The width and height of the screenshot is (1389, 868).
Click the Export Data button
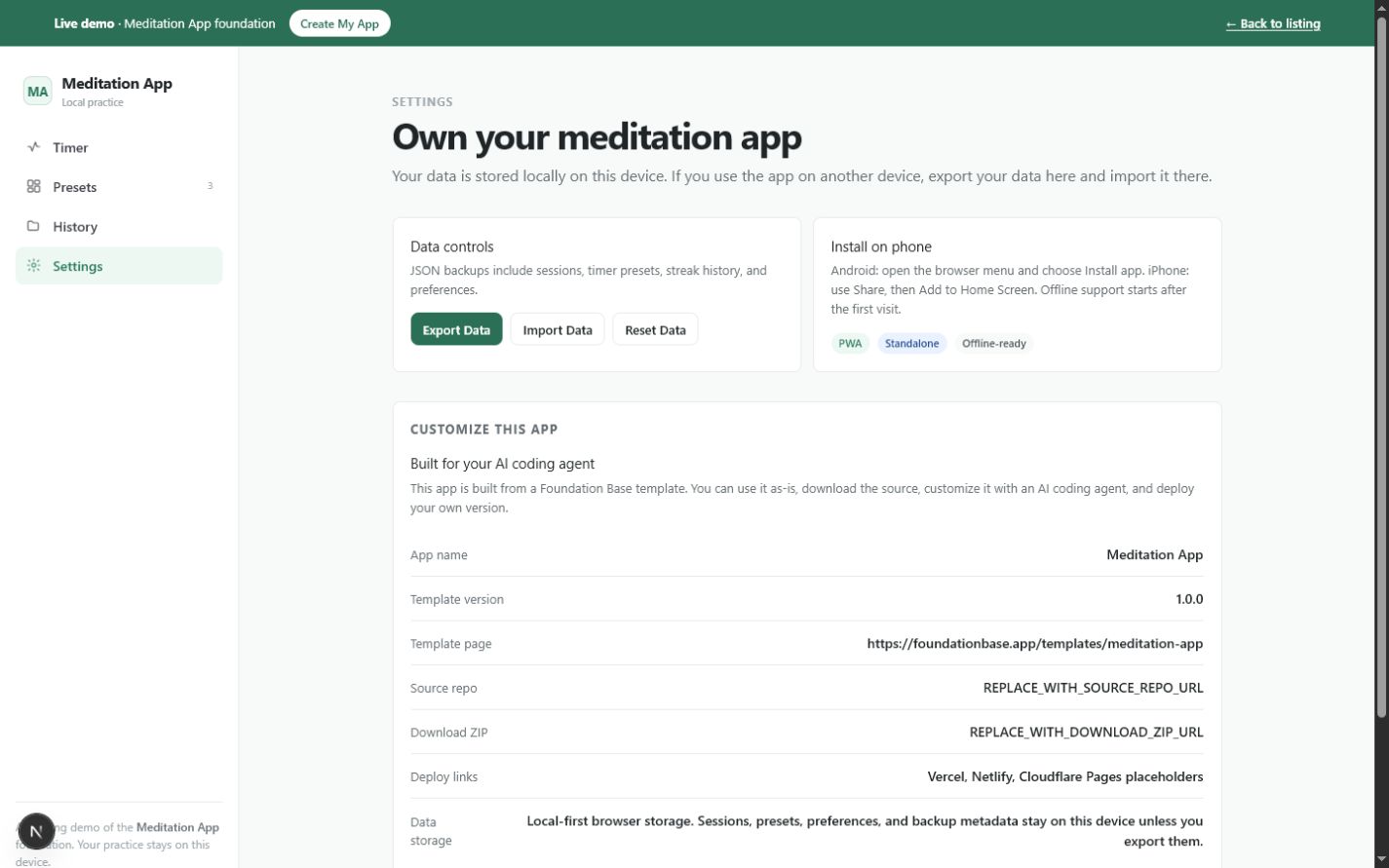coord(456,329)
